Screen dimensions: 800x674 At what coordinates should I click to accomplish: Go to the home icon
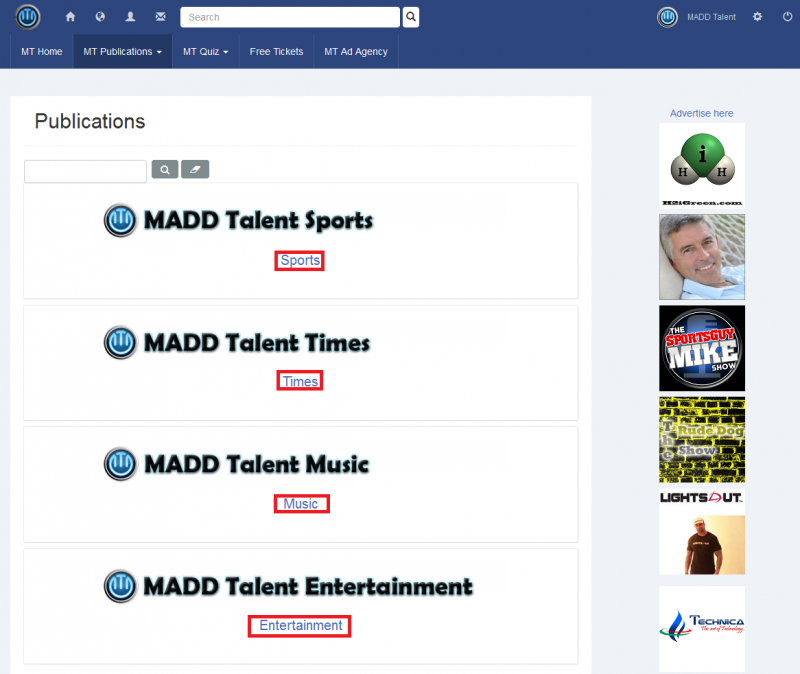[x=70, y=17]
